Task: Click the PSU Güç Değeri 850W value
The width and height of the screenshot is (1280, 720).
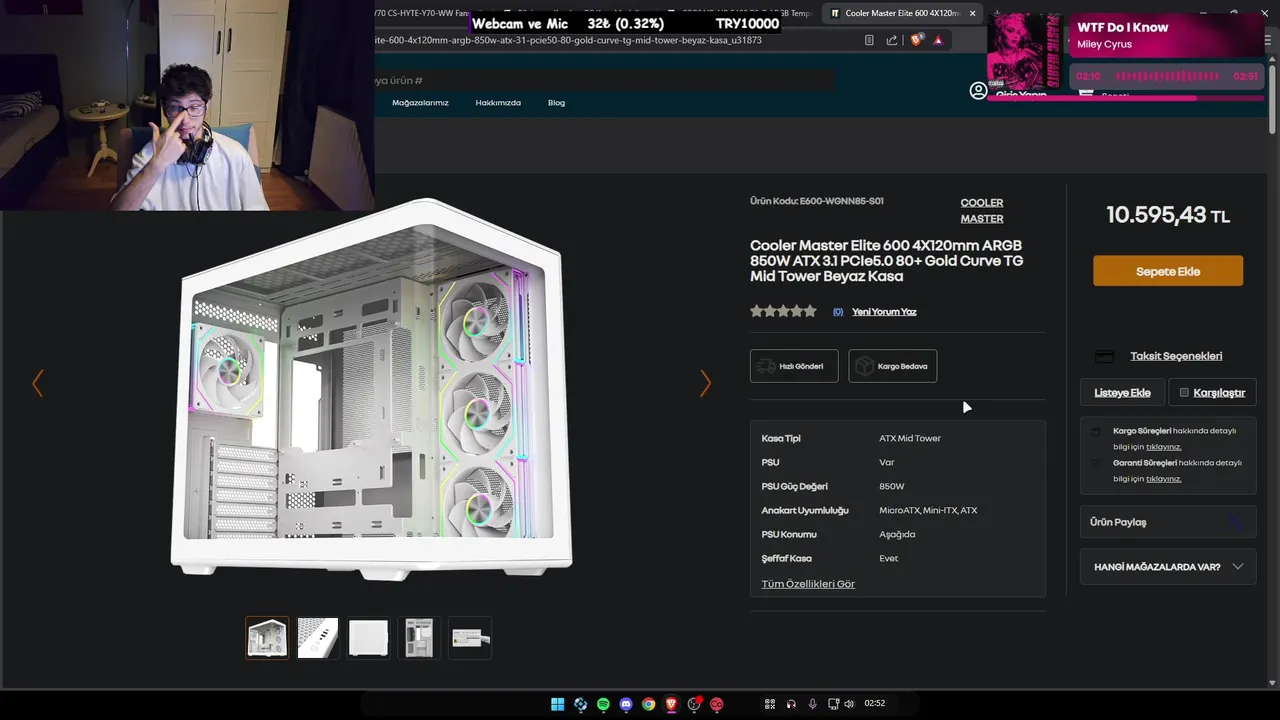Action: click(x=892, y=486)
